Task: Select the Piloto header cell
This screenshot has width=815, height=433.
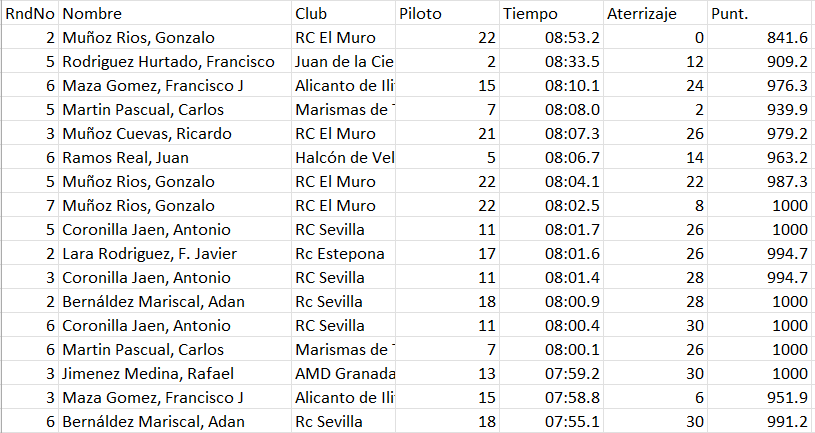Action: [447, 14]
